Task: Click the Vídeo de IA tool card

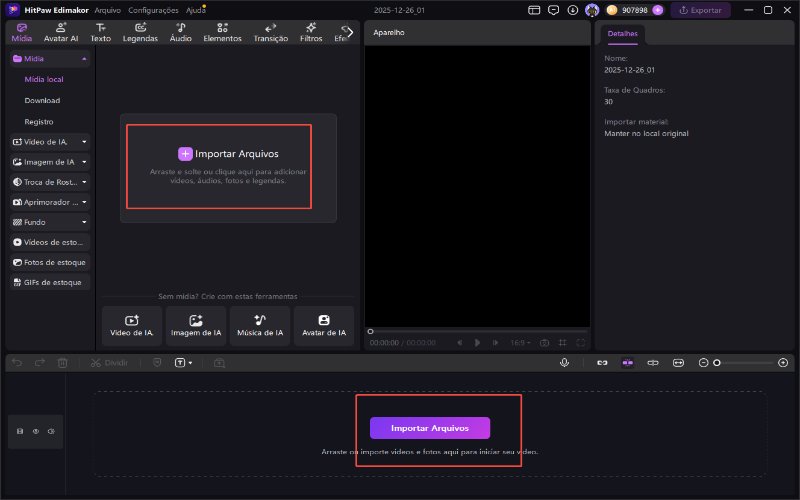Action: pyautogui.click(x=132, y=325)
